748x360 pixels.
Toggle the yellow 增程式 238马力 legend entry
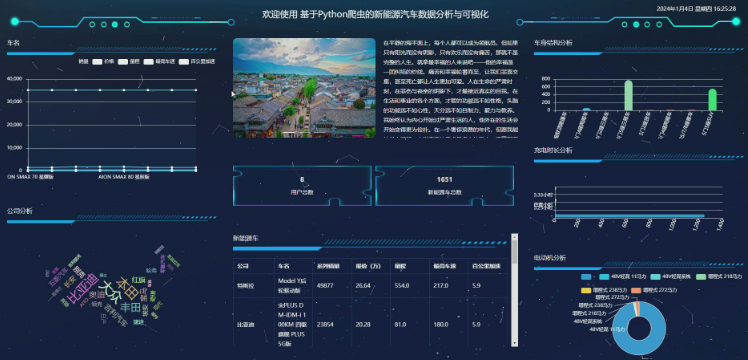coord(603,290)
